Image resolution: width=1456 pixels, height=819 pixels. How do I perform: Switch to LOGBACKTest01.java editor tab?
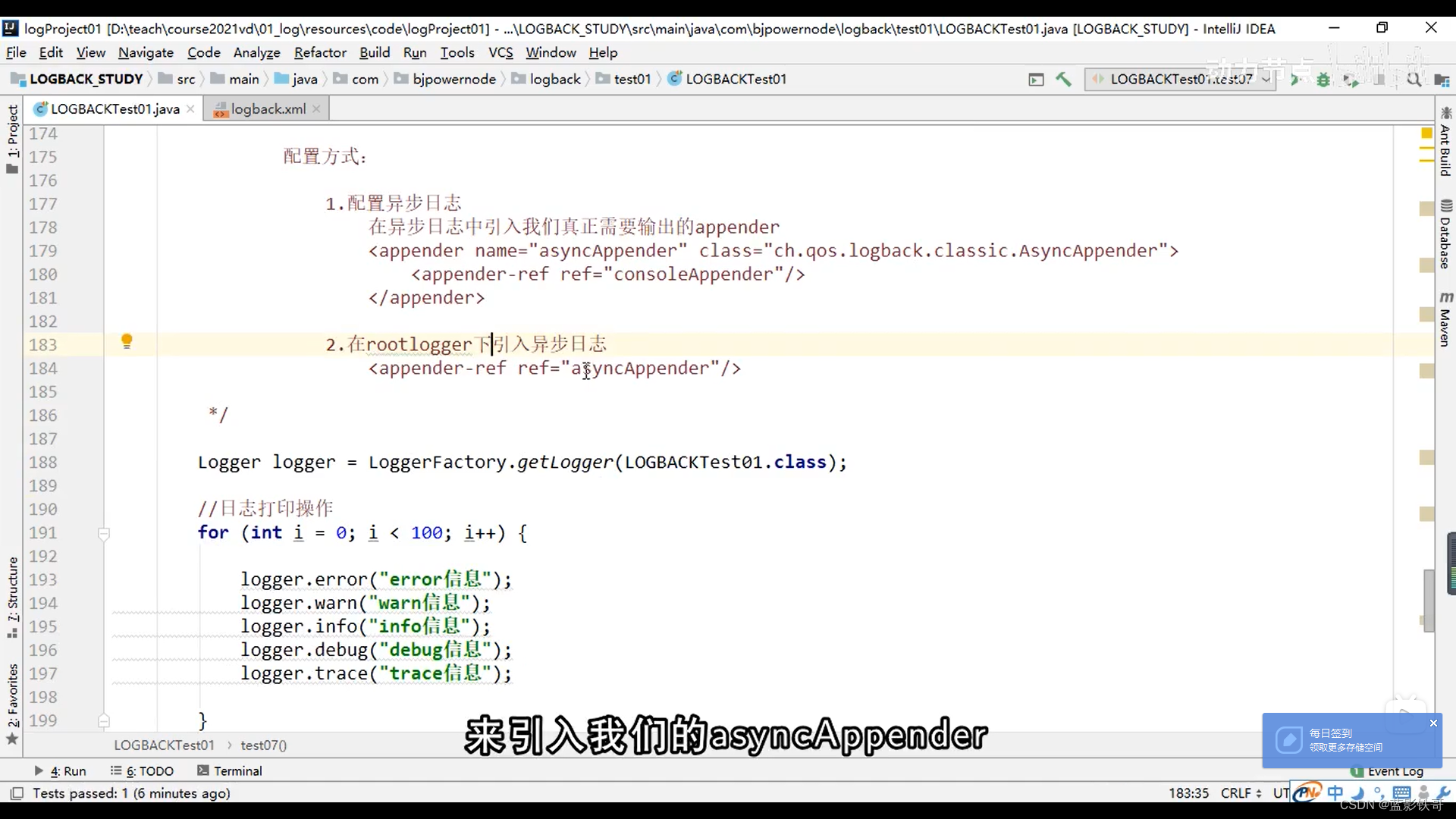tap(115, 109)
